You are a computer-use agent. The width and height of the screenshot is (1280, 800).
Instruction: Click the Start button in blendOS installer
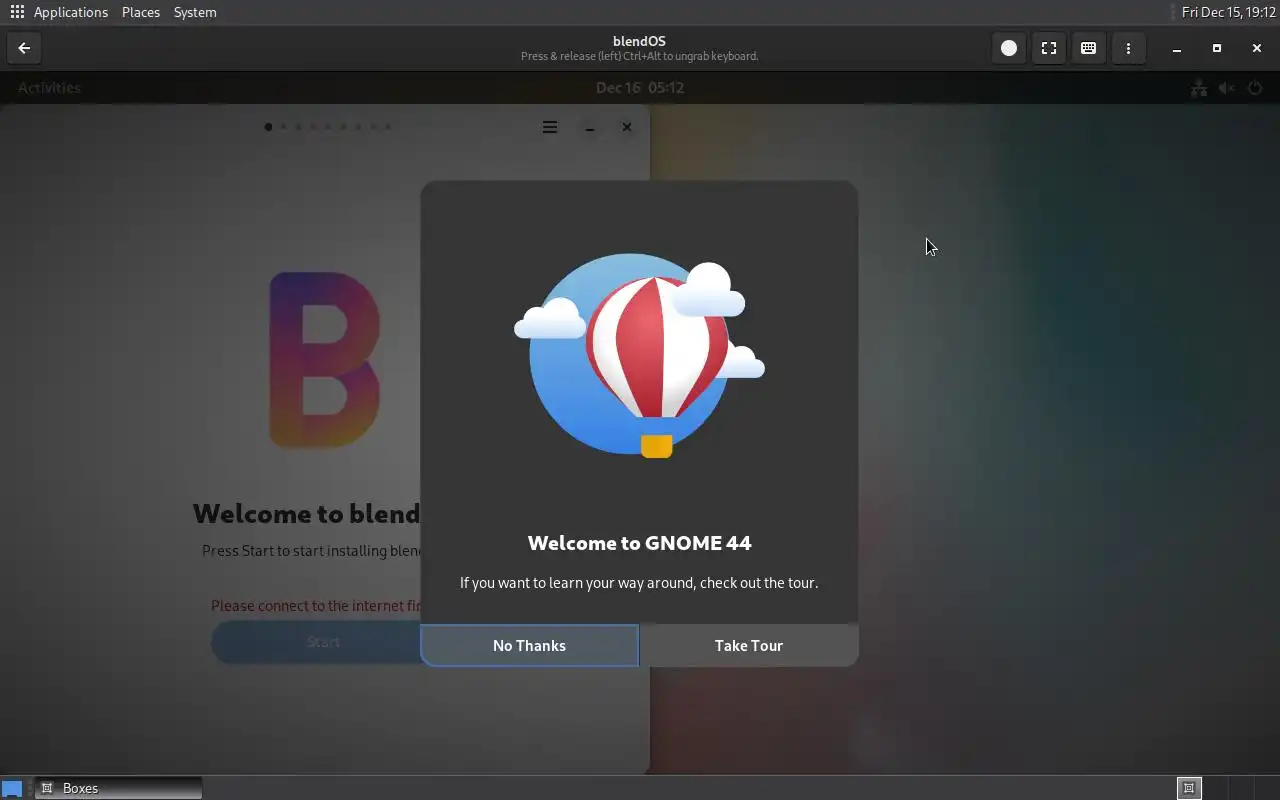tap(323, 642)
